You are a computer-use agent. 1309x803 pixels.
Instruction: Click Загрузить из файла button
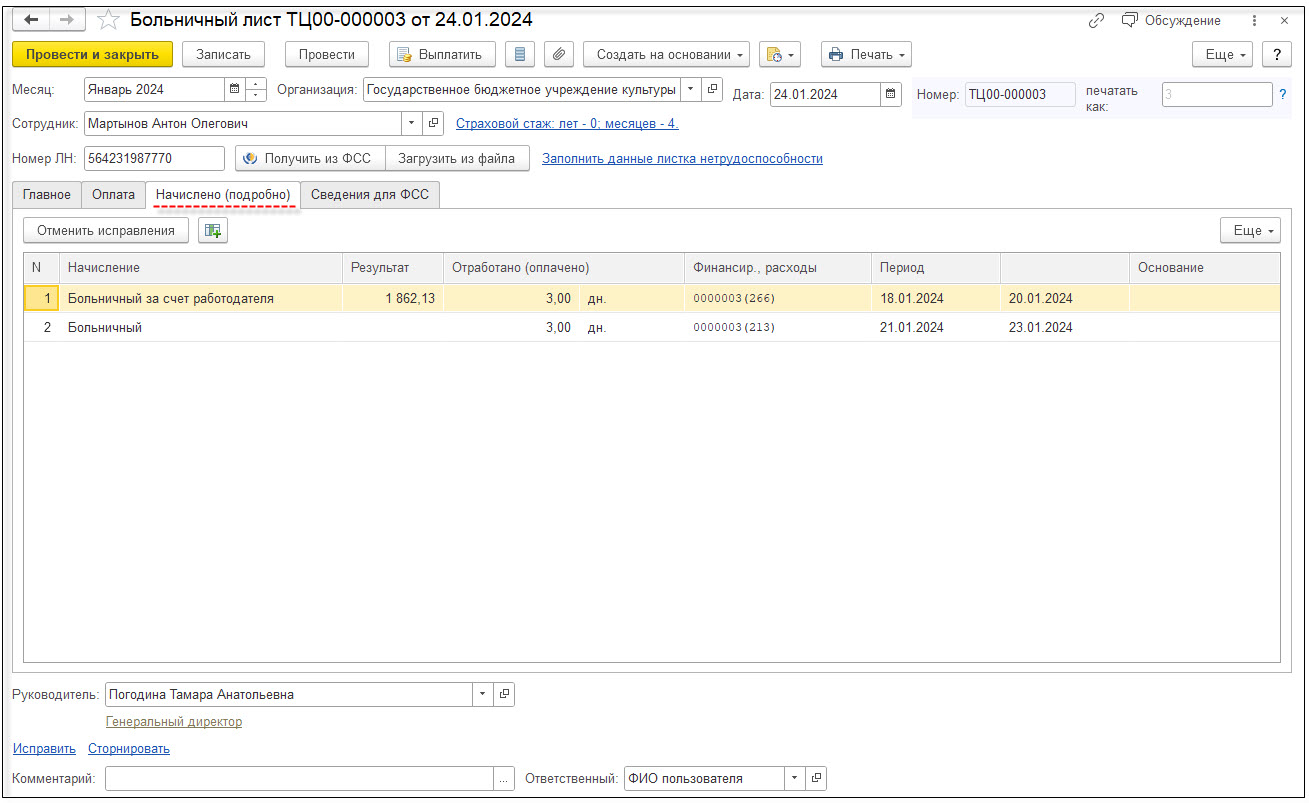tap(457, 158)
